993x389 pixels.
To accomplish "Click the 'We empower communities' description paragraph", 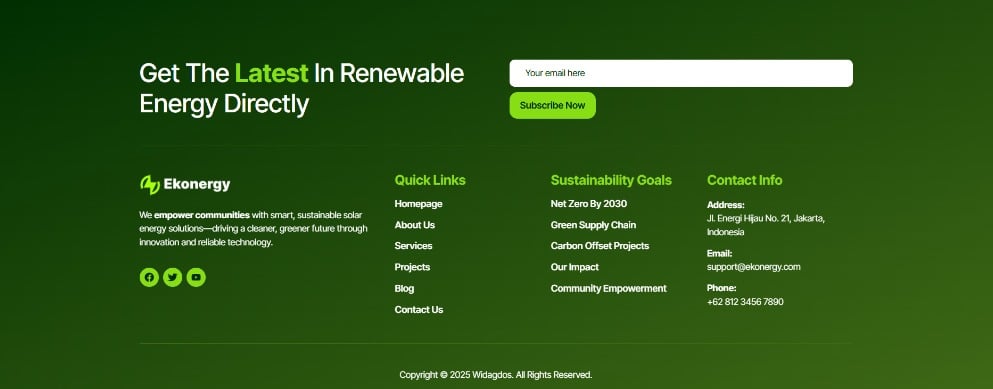I will click(x=253, y=229).
